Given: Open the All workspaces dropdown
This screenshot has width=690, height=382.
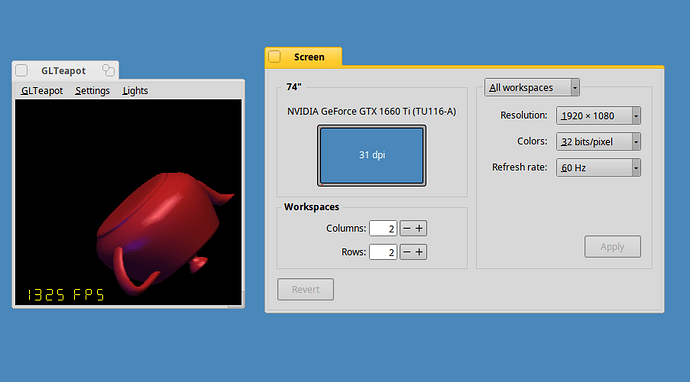Looking at the screenshot, I should tap(532, 88).
